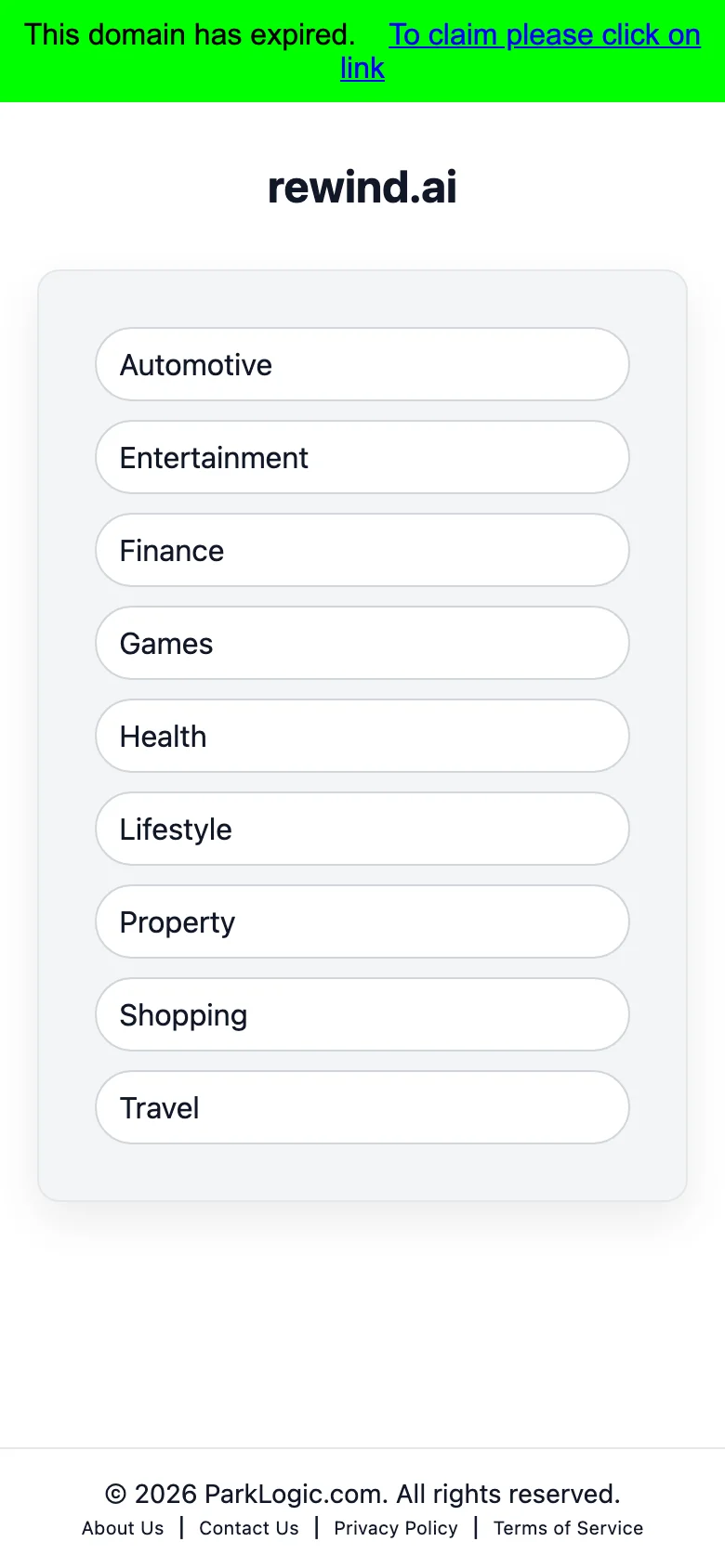Open the Terms of Service link
This screenshot has height=1568, width=725.
(x=568, y=1528)
